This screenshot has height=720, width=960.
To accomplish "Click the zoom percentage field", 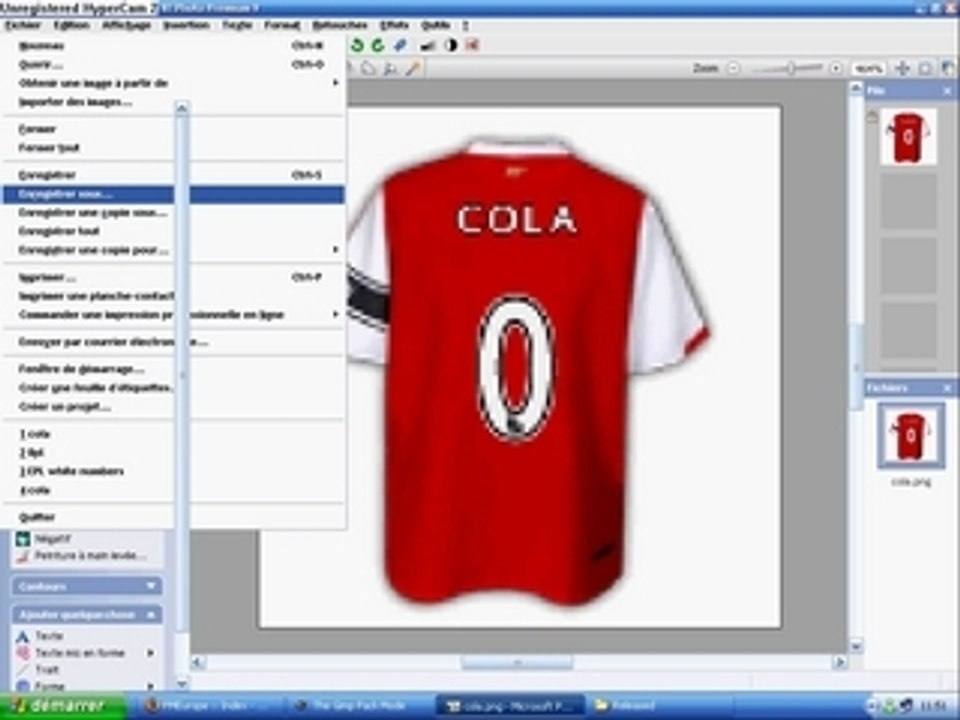I will (x=868, y=69).
